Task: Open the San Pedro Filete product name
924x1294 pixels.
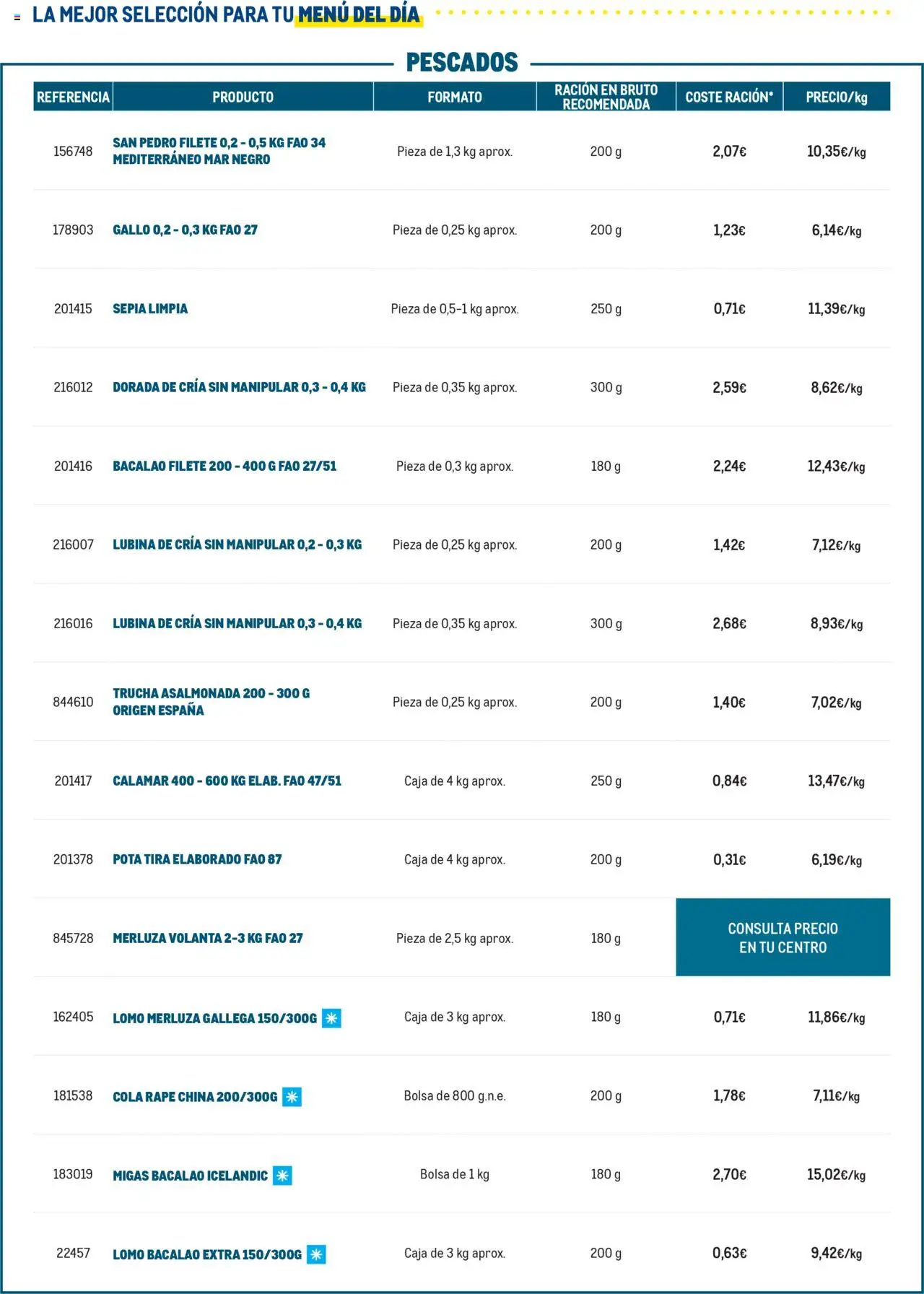Action: click(x=219, y=151)
